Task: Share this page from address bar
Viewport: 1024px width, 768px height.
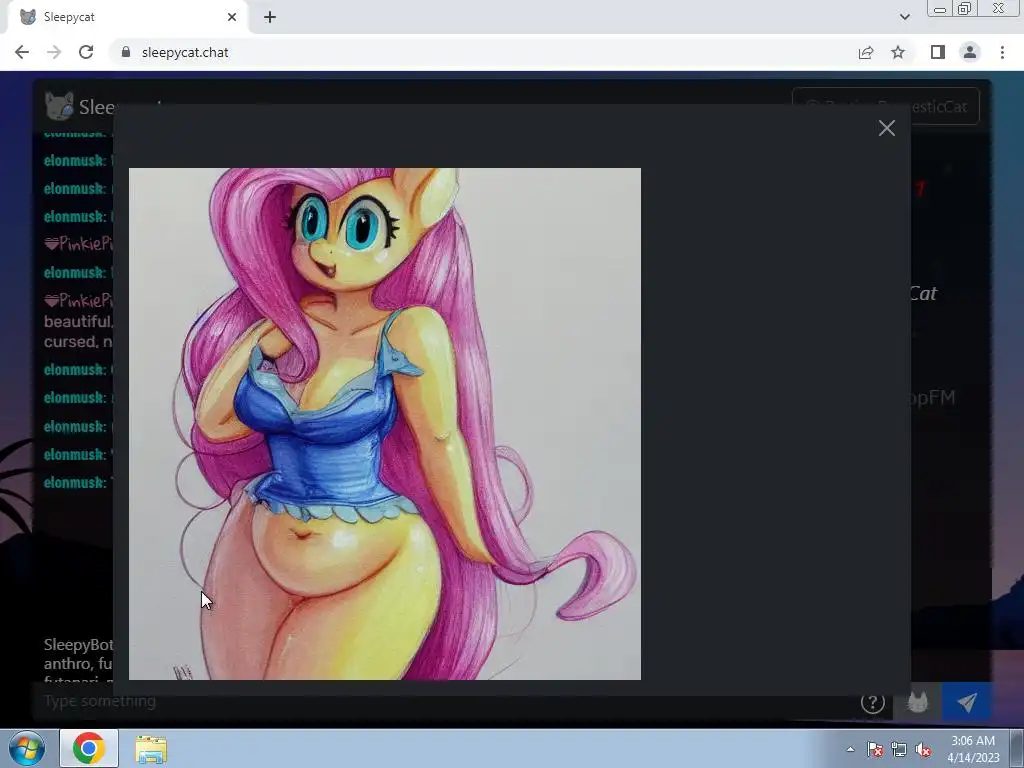Action: (866, 52)
